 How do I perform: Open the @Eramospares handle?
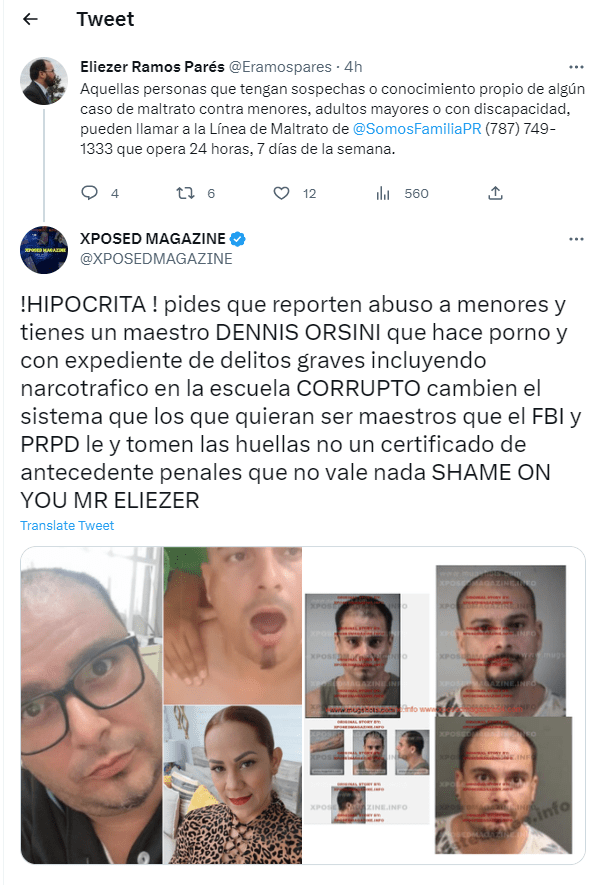[280, 67]
